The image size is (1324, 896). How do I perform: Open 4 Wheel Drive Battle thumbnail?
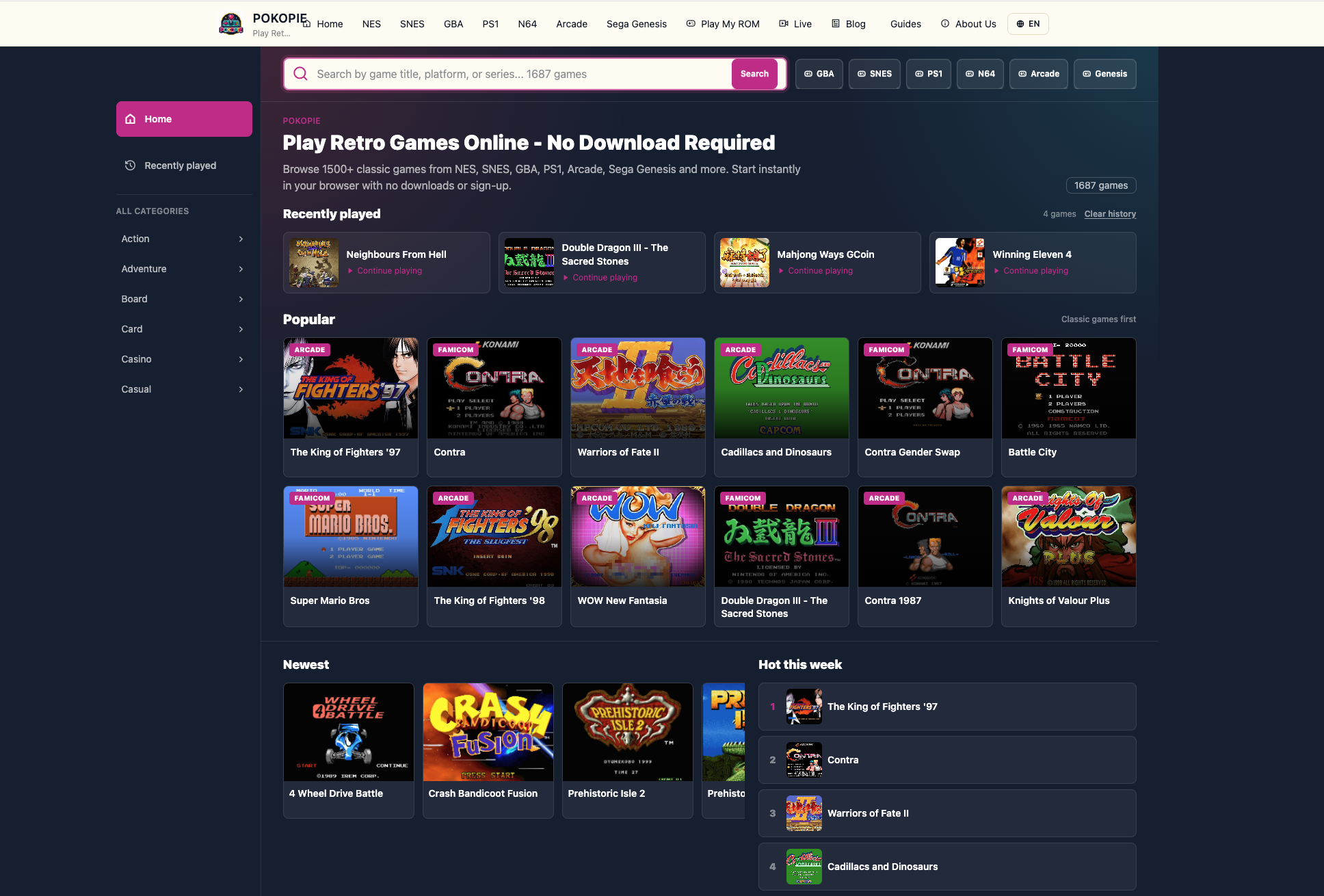[x=348, y=732]
